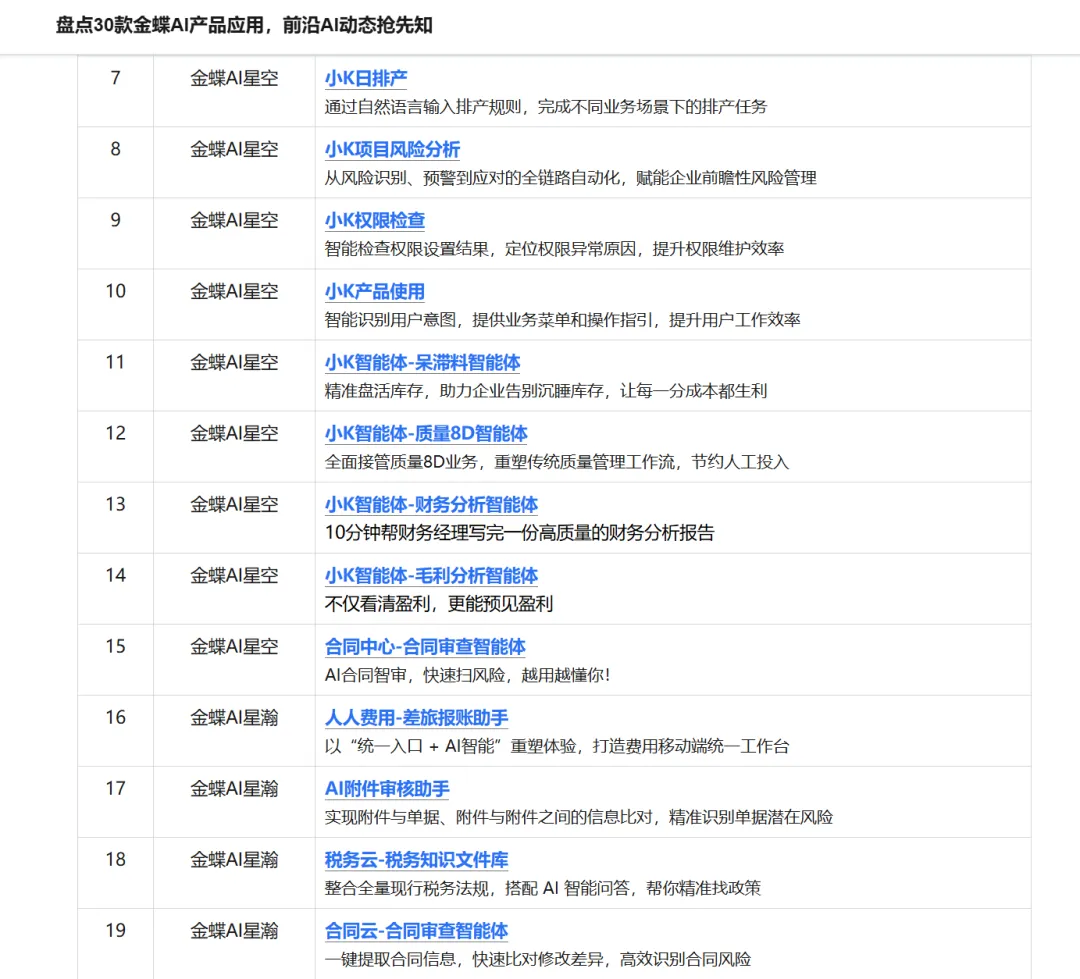Click 金蝶AI星瀚 in row 16

click(234, 717)
